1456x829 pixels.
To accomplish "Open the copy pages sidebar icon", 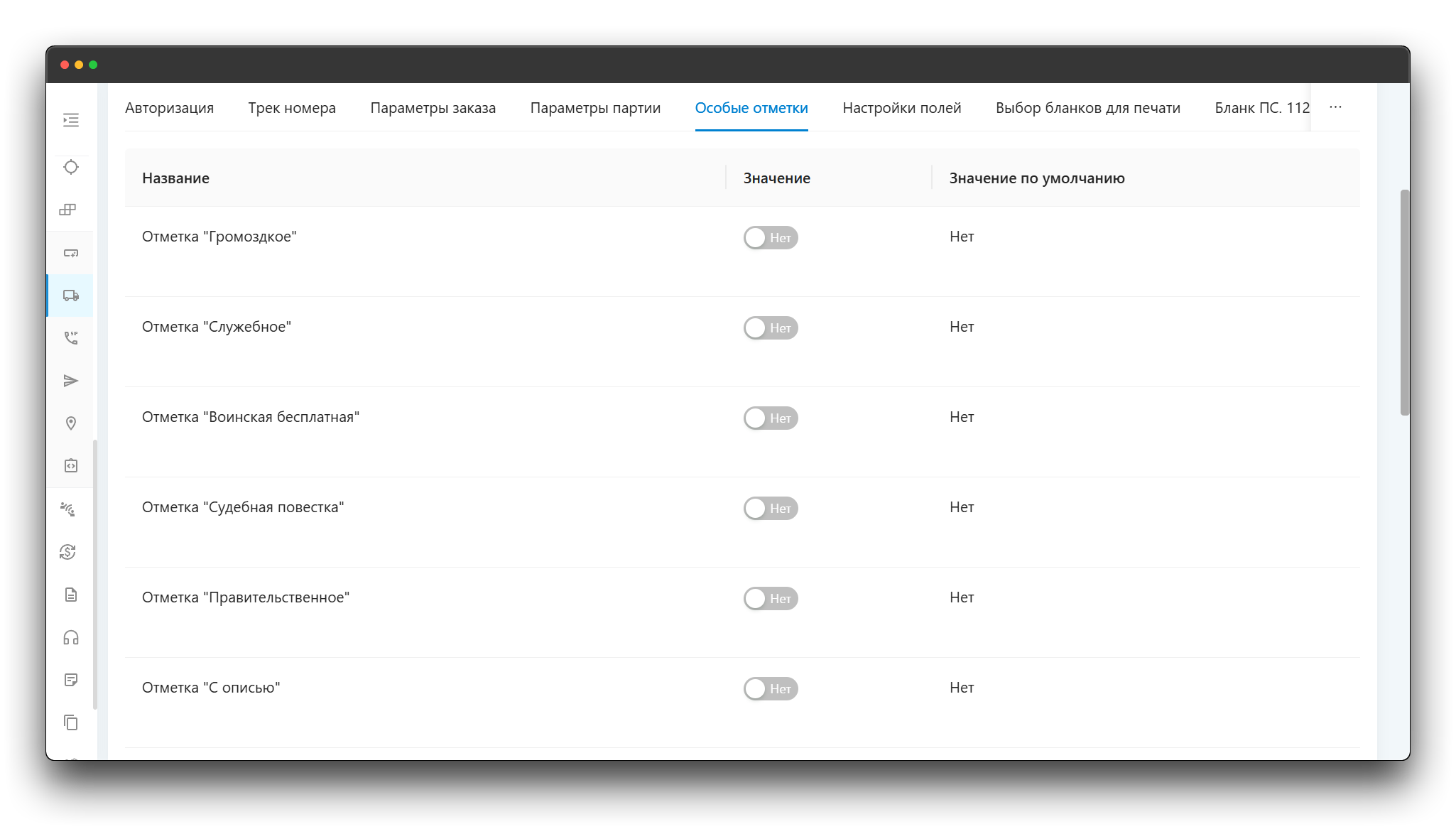I will coord(71,722).
